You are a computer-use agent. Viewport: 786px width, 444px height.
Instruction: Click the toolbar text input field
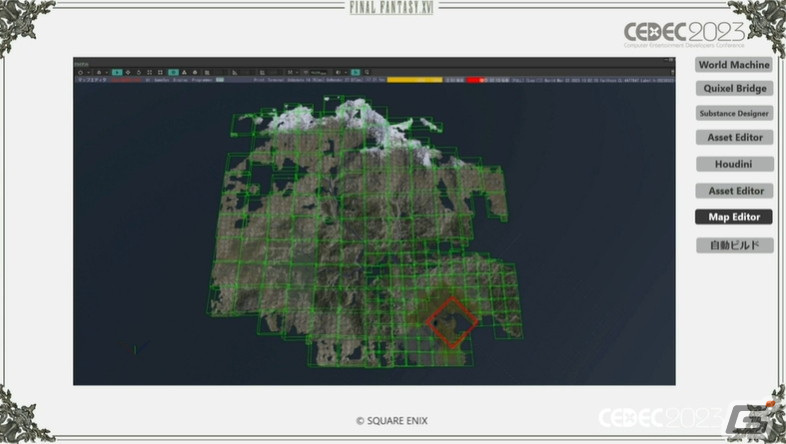[319, 73]
